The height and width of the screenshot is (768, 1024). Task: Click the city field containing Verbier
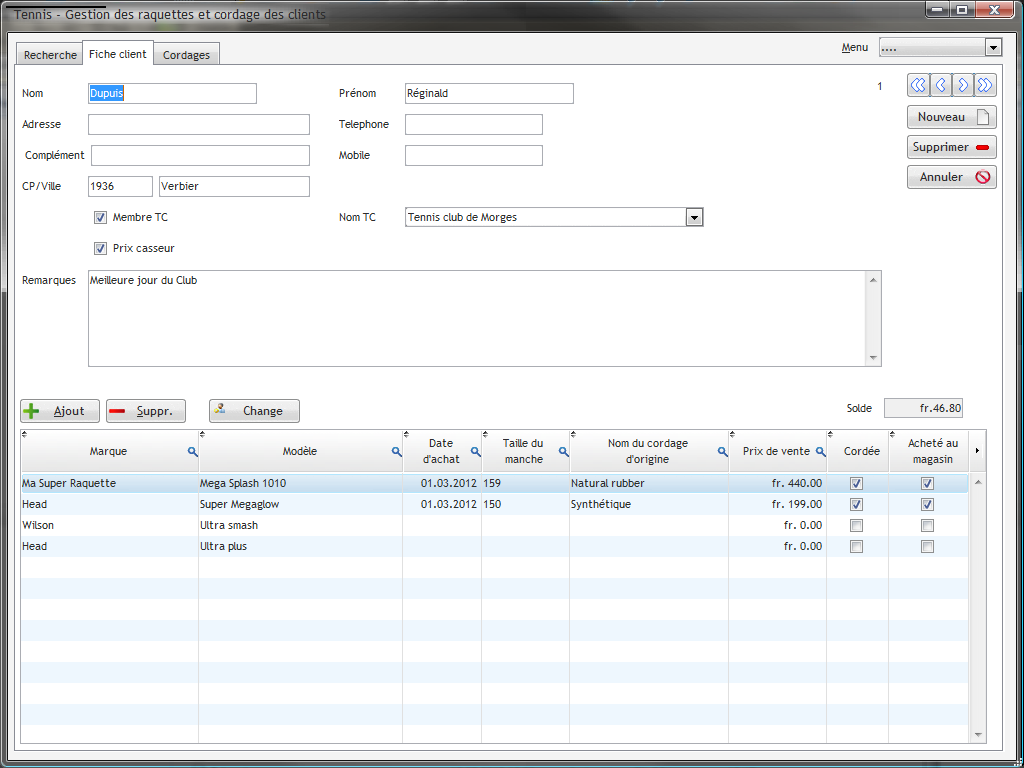pyautogui.click(x=234, y=186)
